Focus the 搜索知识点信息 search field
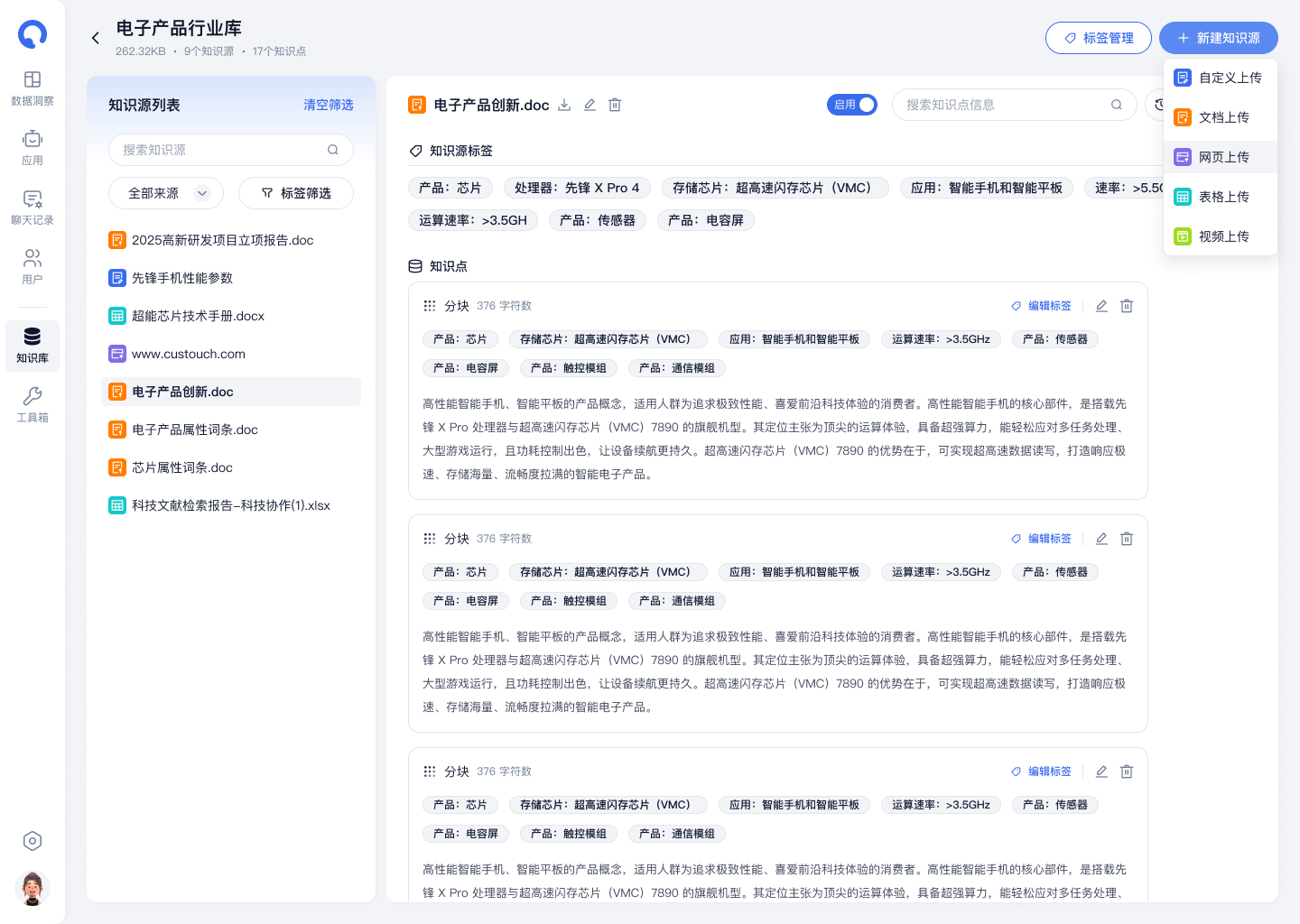The image size is (1300, 924). point(1002,105)
